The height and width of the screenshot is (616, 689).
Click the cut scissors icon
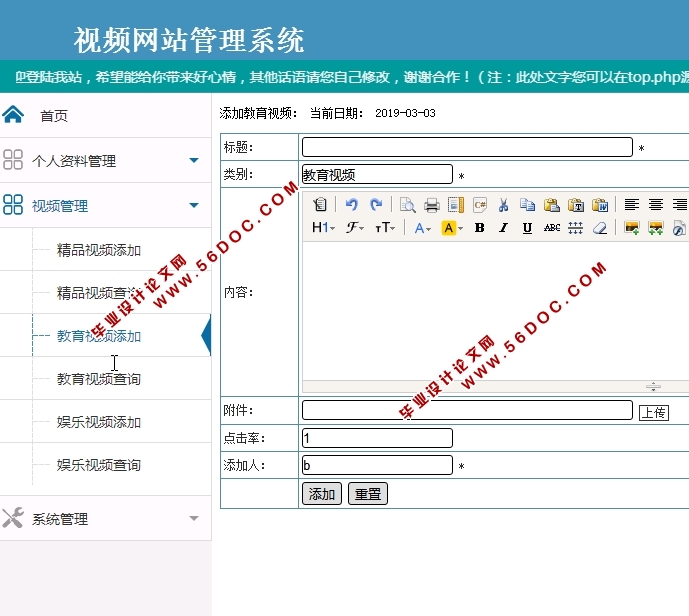tap(503, 205)
